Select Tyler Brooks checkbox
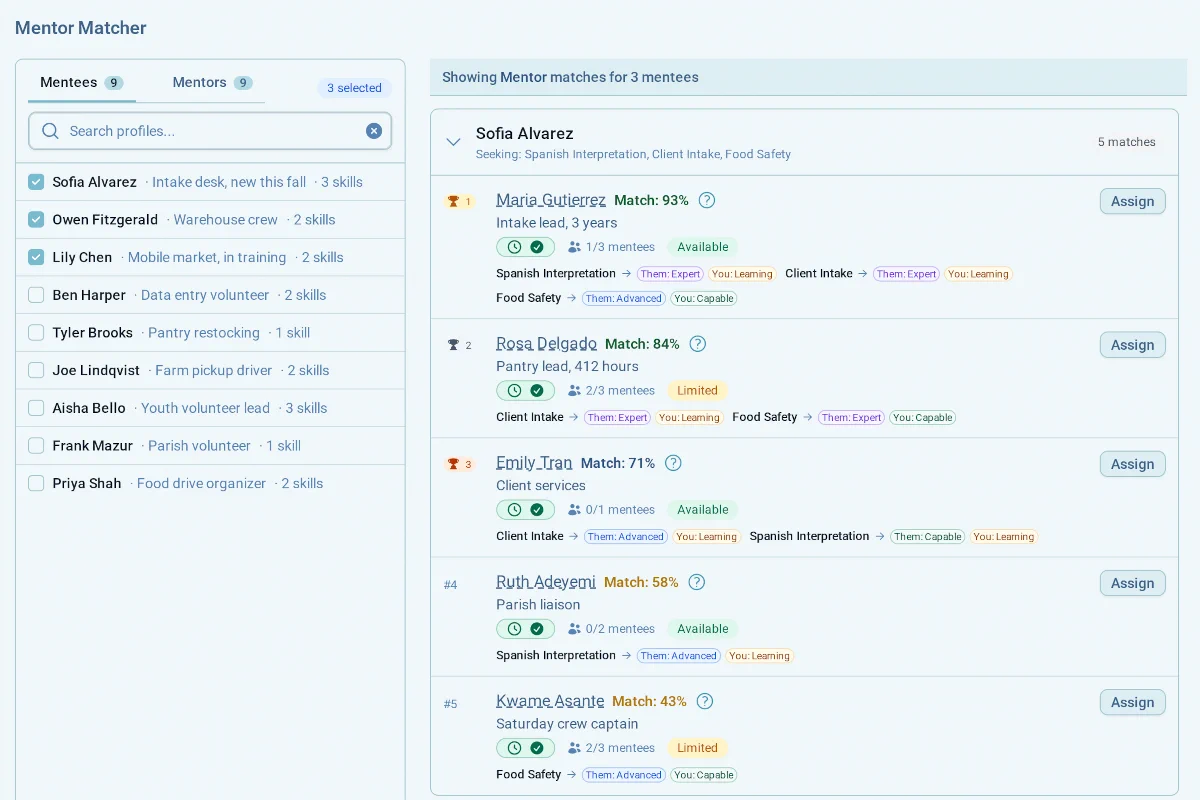Viewport: 1200px width, 800px height. click(x=36, y=333)
